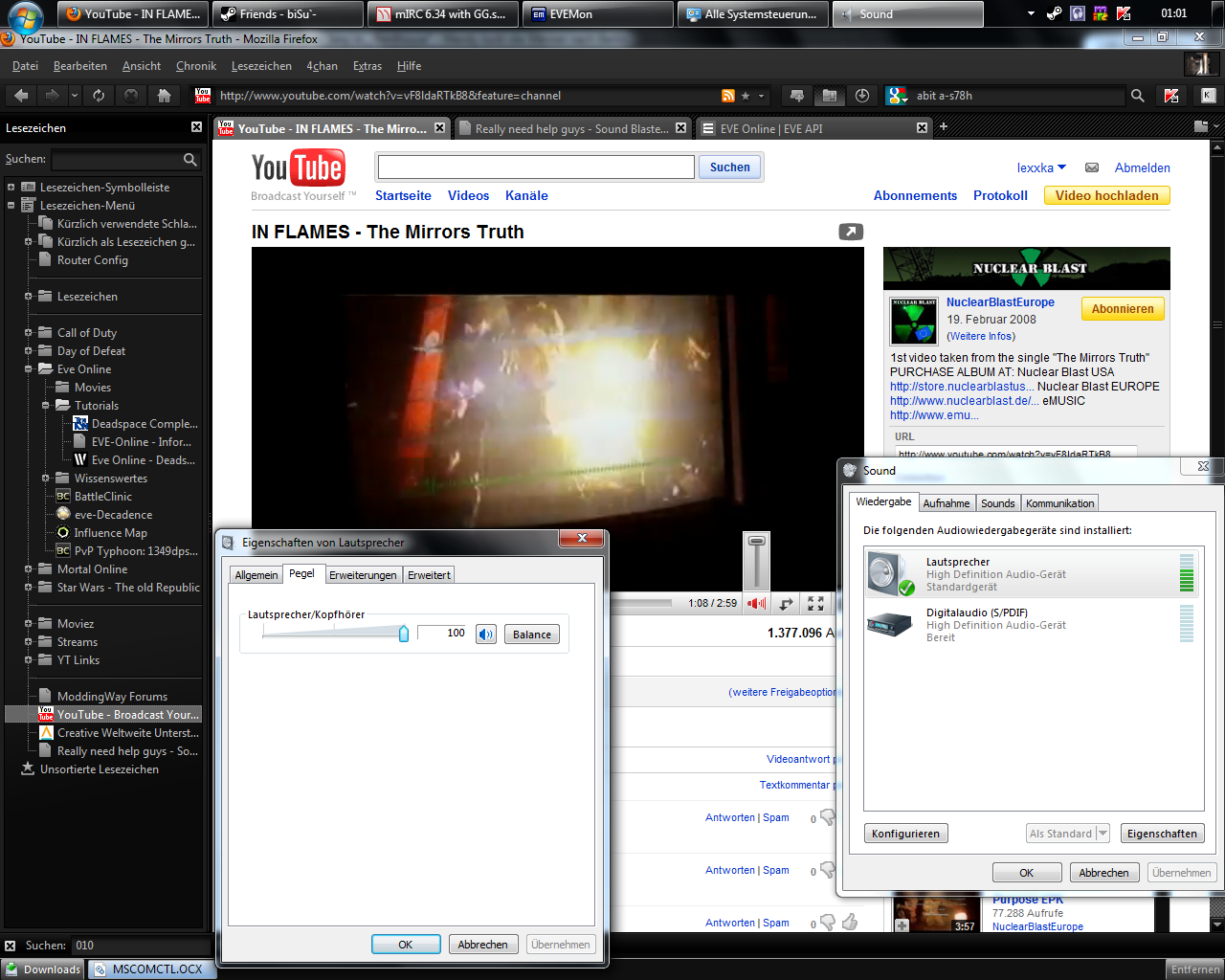
Task: Expand the Streams bookmark folder
Action: click(x=28, y=642)
